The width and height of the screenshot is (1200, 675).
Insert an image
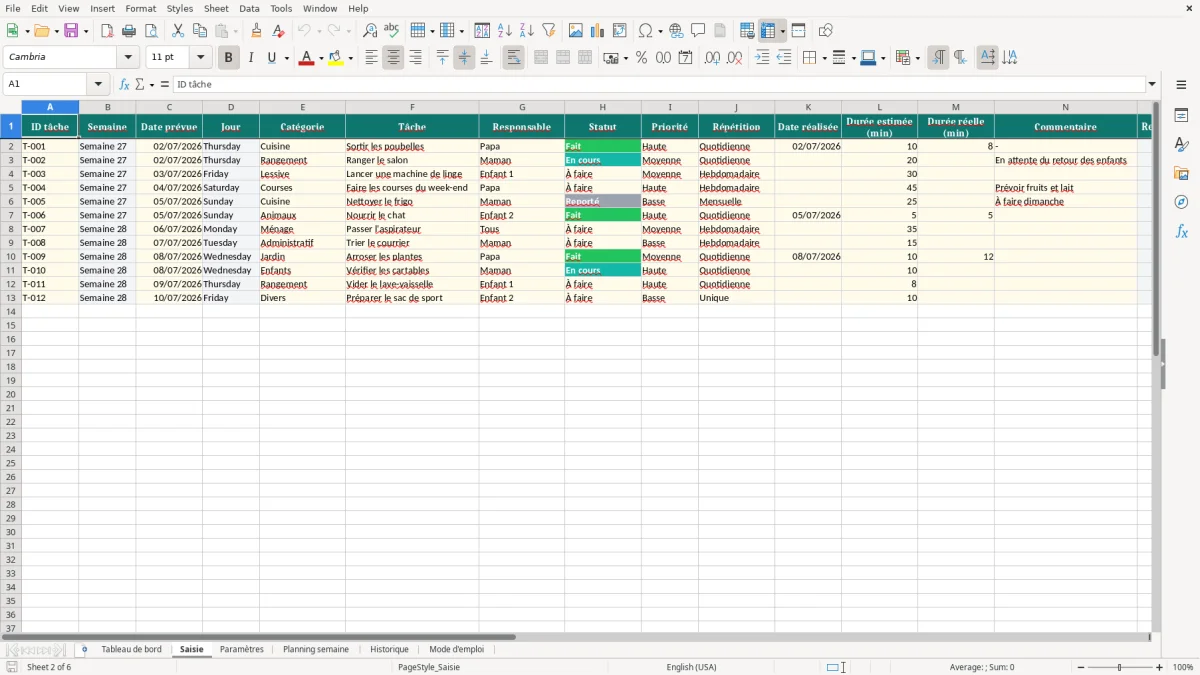(576, 31)
